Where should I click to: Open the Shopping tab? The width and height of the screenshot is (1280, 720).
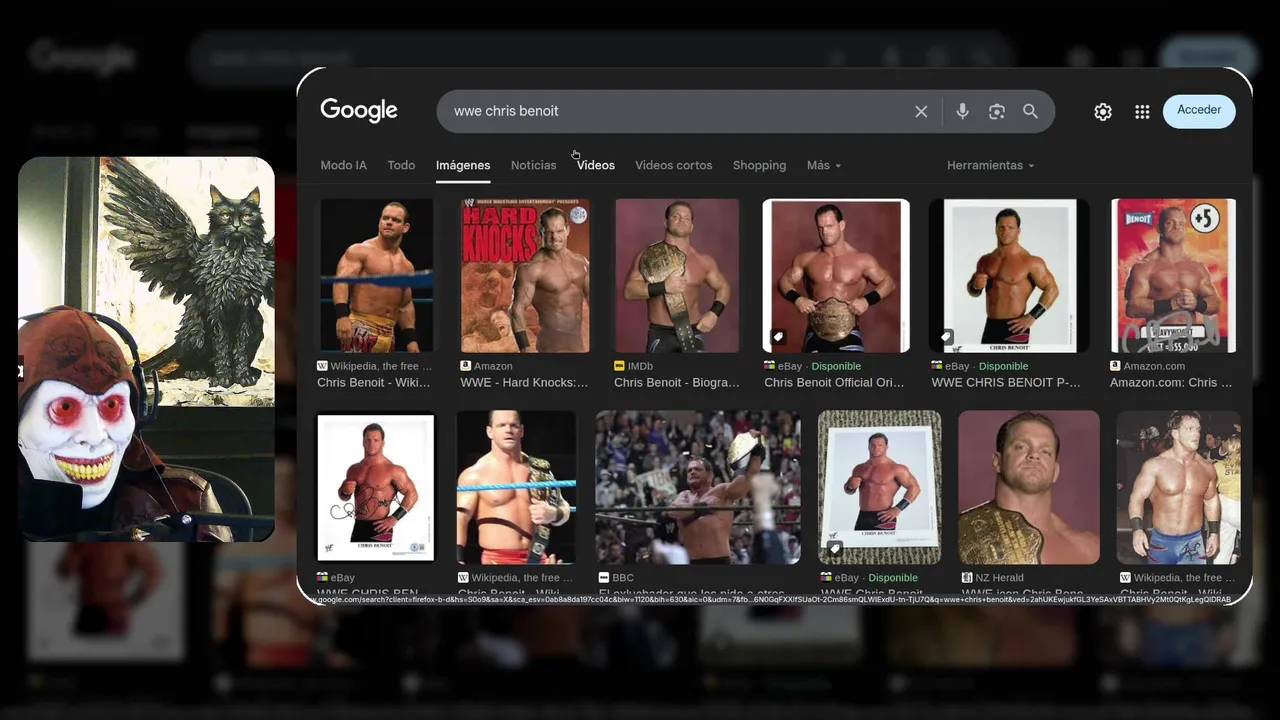click(x=759, y=165)
